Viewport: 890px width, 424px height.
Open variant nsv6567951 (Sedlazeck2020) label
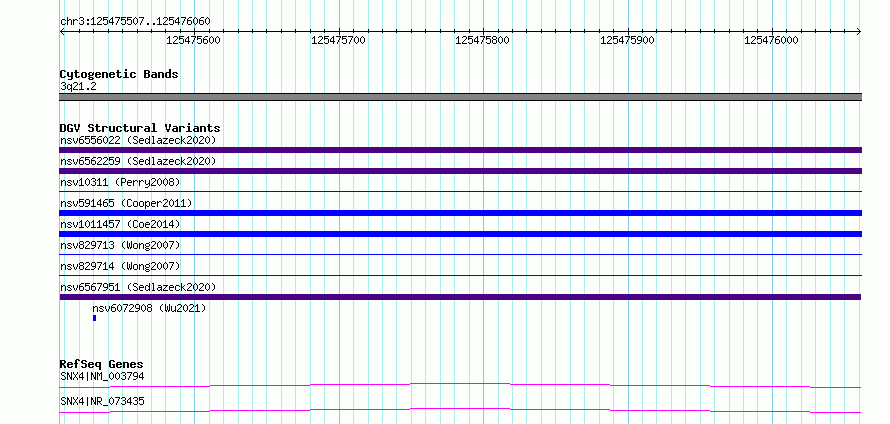point(138,287)
